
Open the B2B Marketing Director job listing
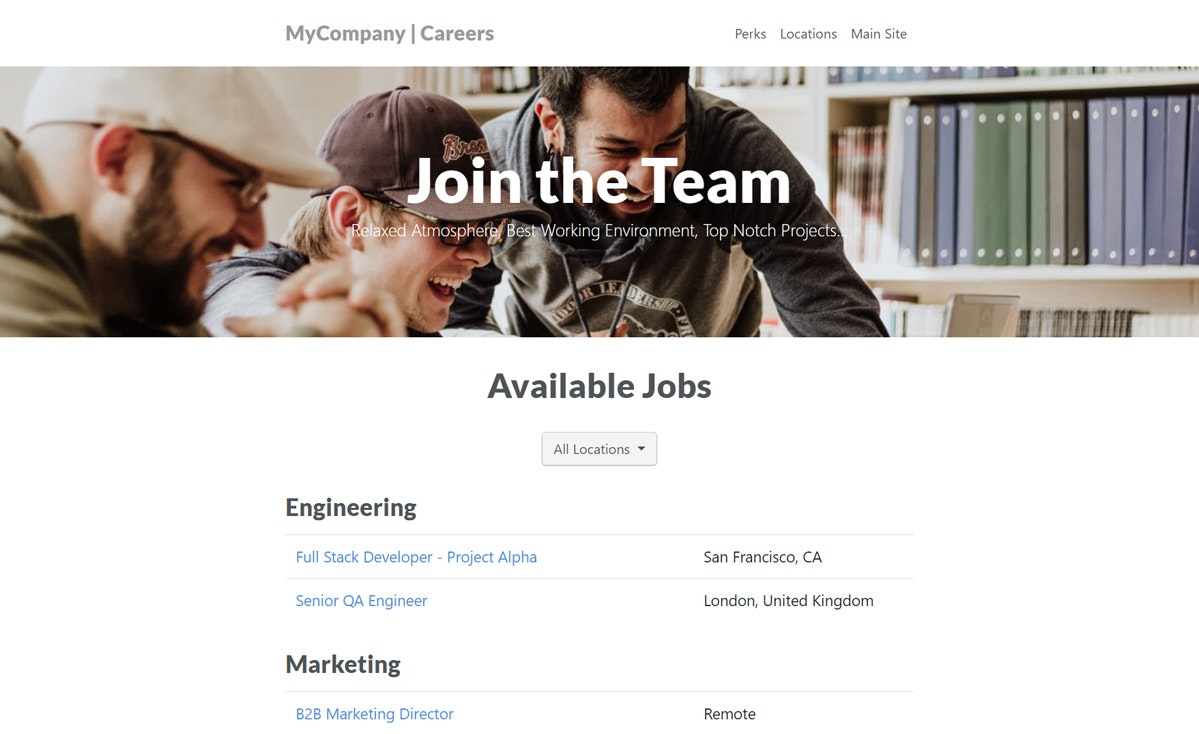(375, 714)
